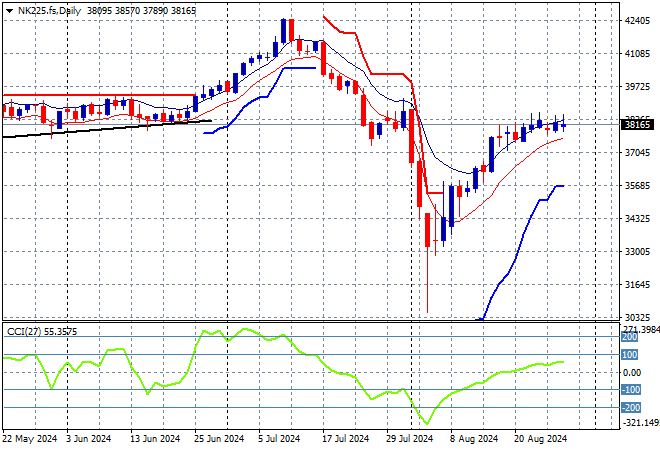
Task: Click the 5 Jul 2024 date label
Action: pos(278,438)
